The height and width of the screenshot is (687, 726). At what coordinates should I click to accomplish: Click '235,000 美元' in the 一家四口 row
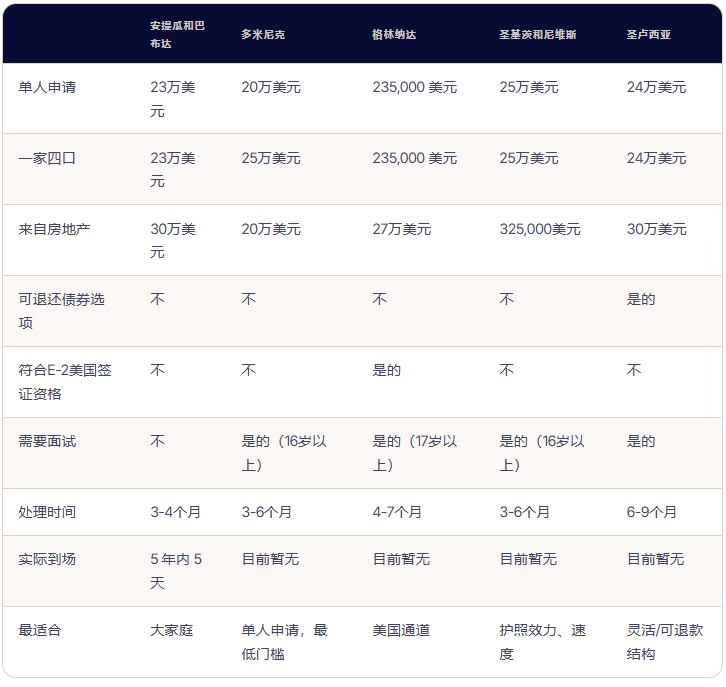pos(414,158)
